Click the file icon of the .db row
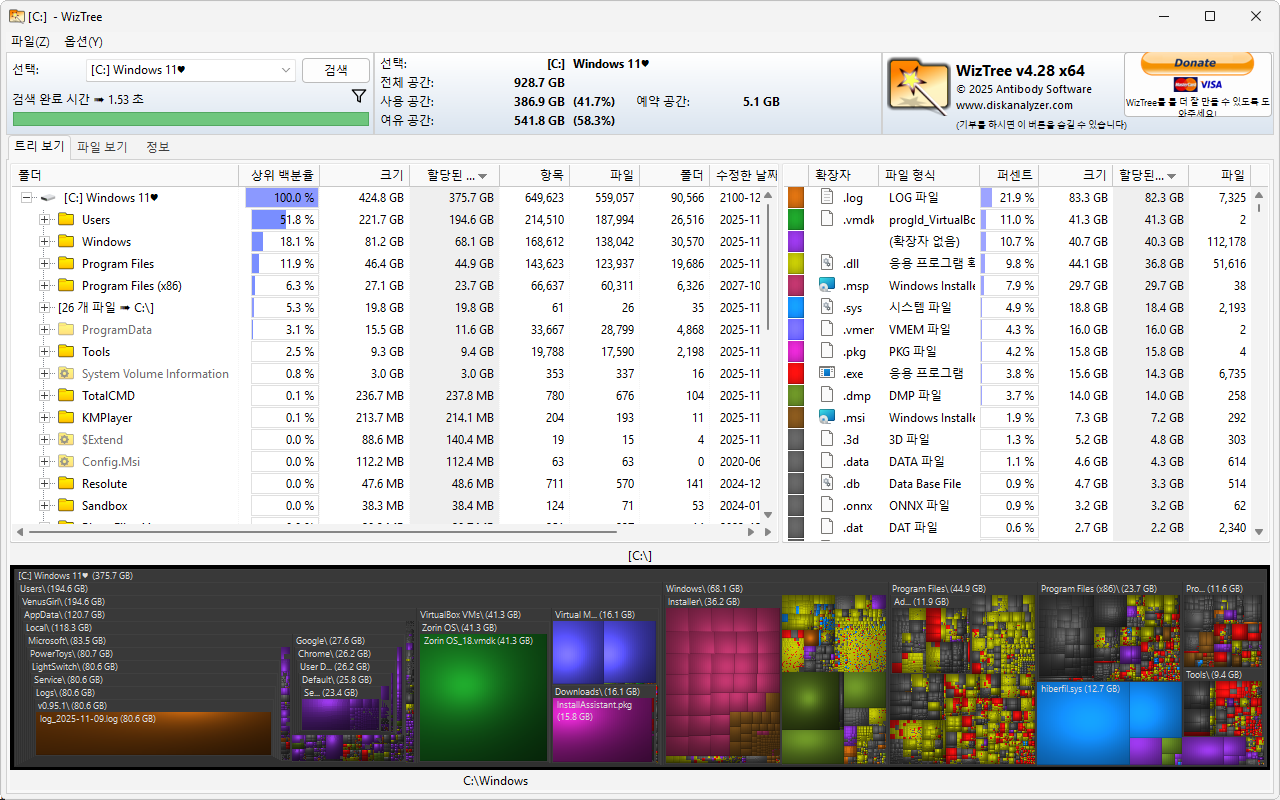Viewport: 1280px width, 800px height. click(x=827, y=484)
